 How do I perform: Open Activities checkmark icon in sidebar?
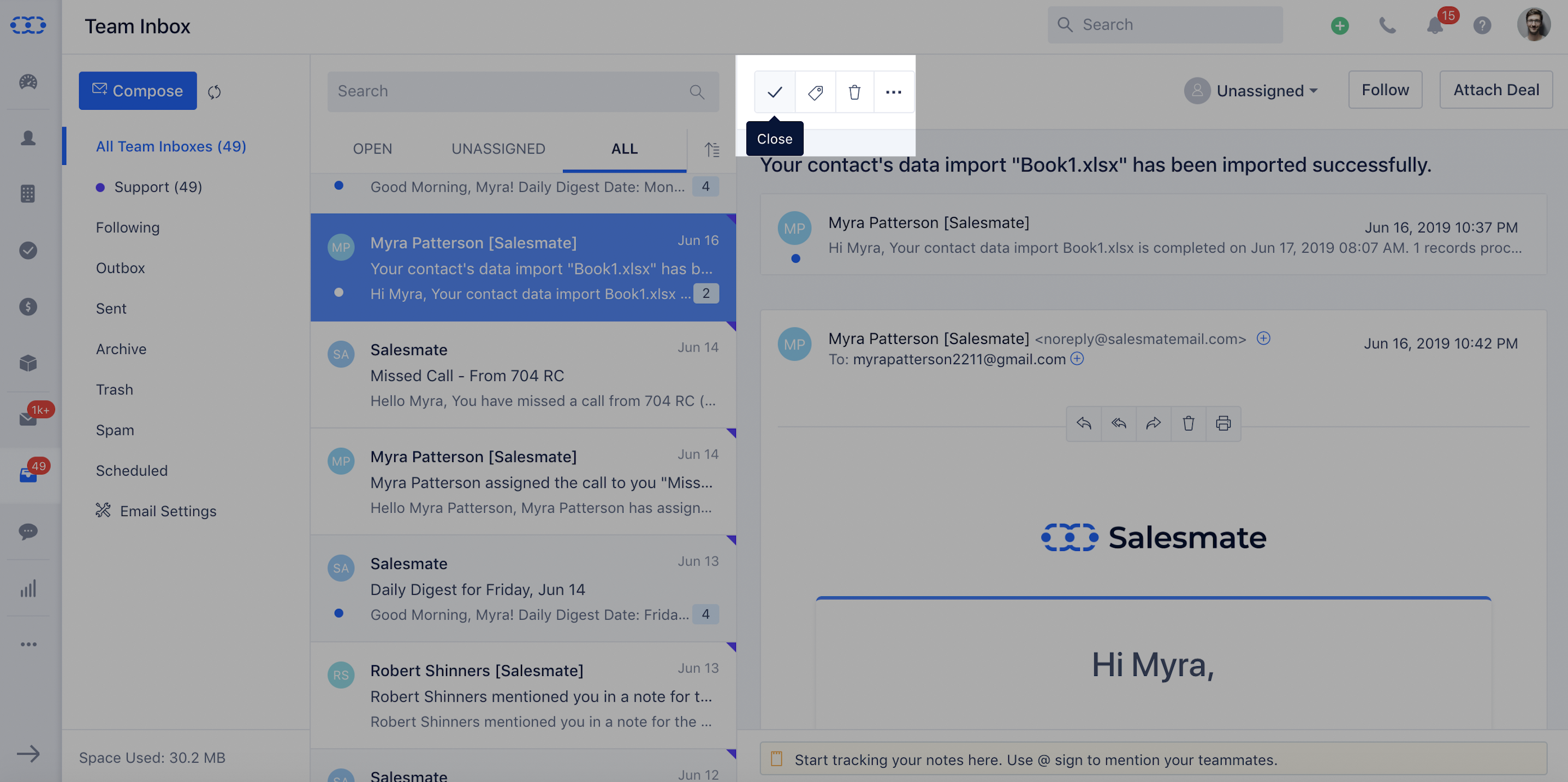tap(28, 250)
